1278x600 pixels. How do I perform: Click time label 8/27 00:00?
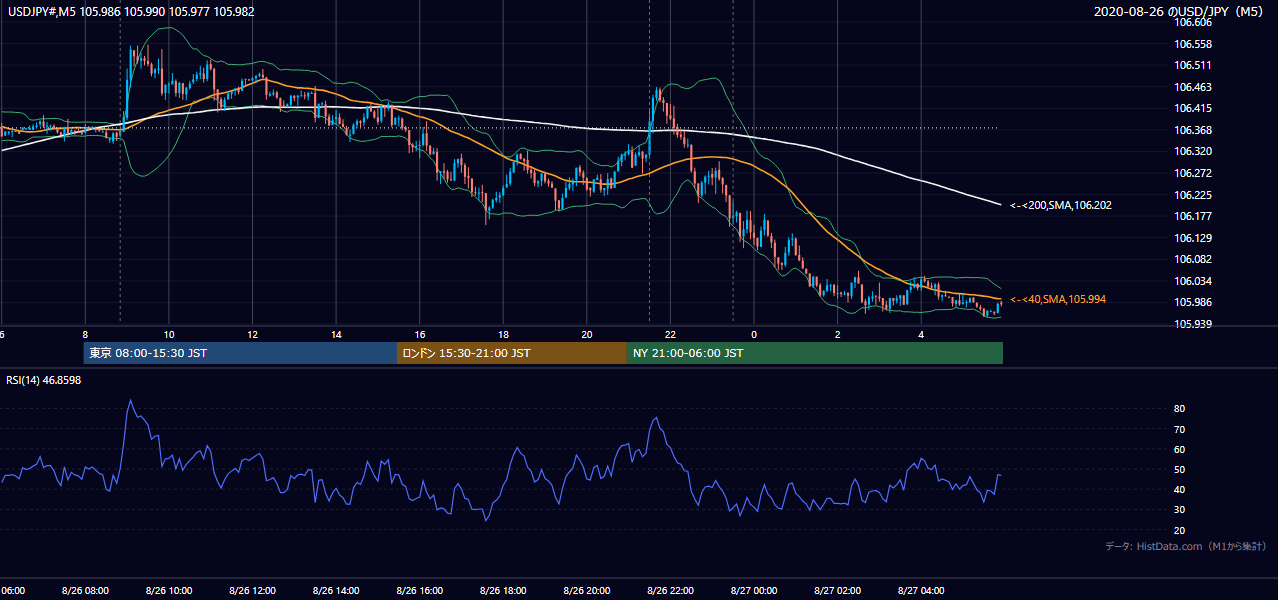[753, 591]
